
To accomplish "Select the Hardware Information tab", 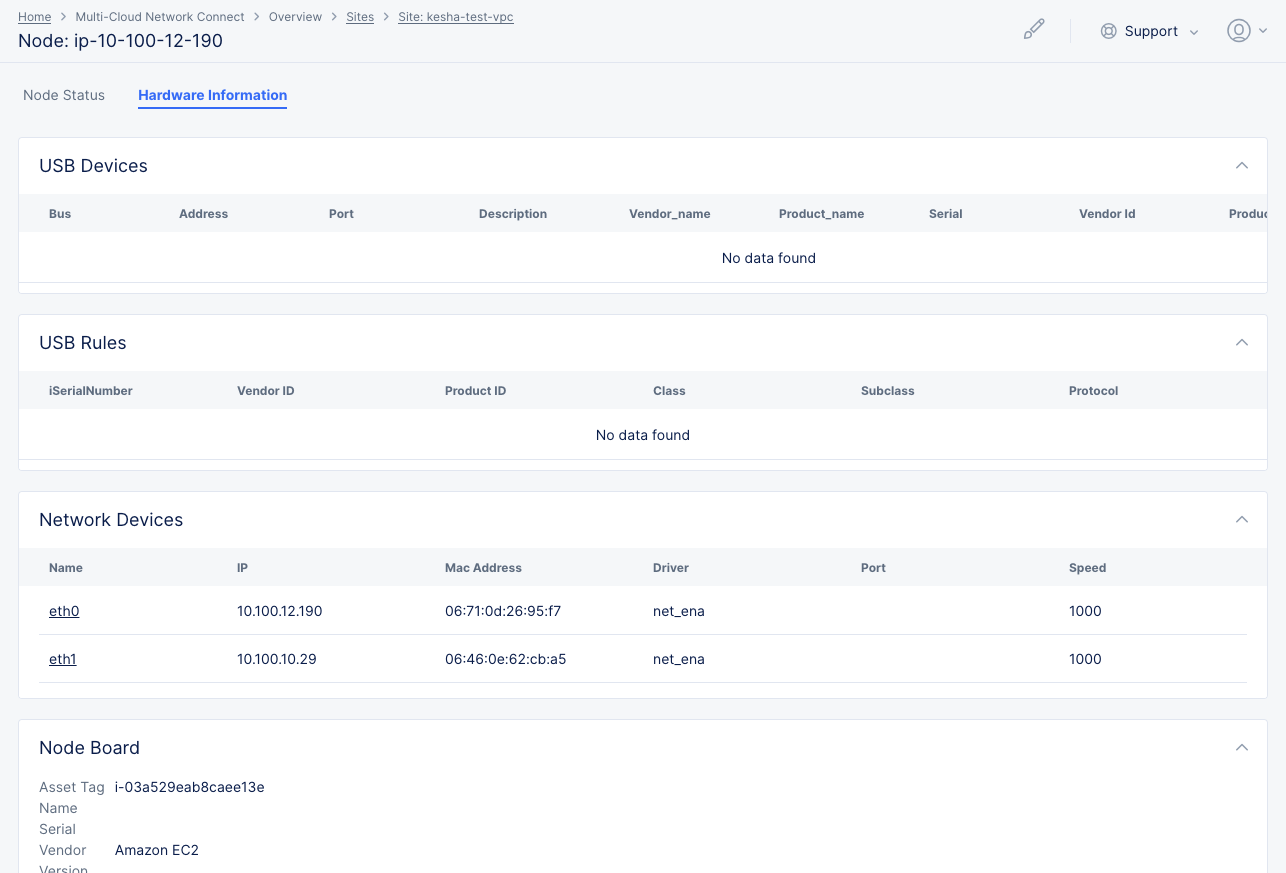I will (x=212, y=95).
